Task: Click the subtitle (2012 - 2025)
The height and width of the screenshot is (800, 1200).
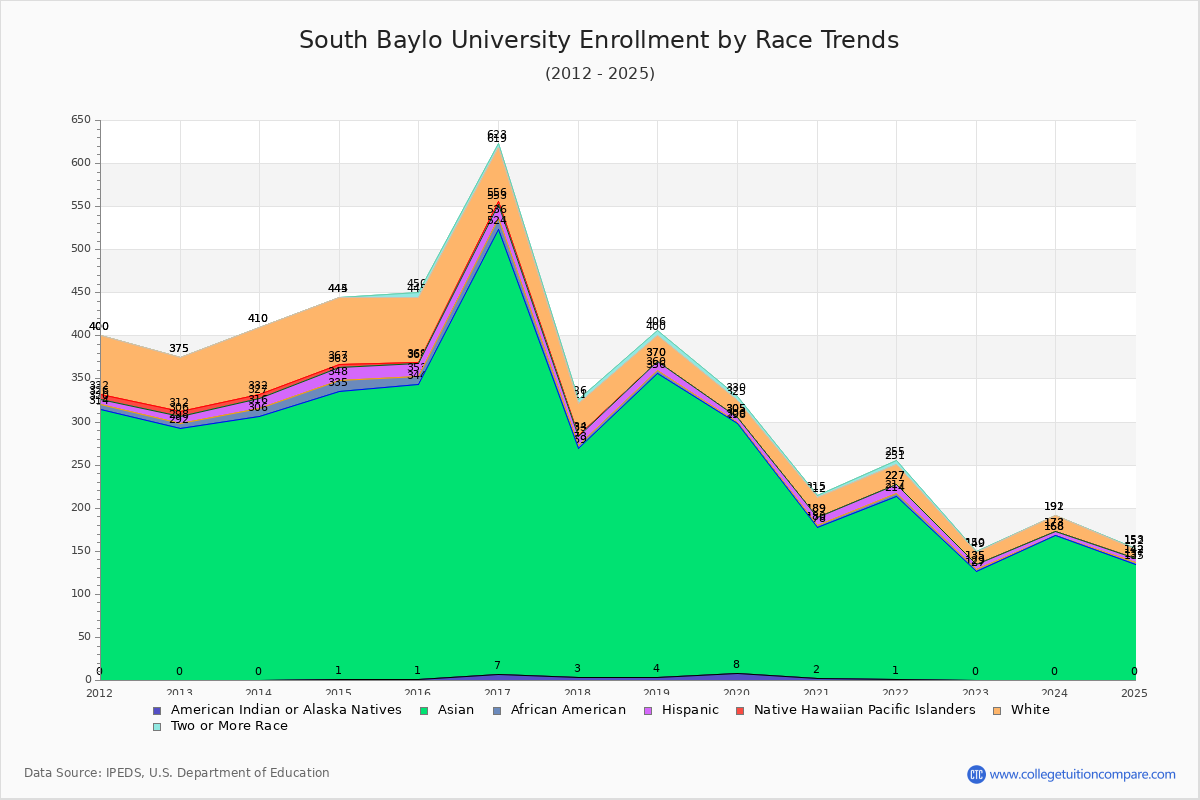Action: point(600,73)
